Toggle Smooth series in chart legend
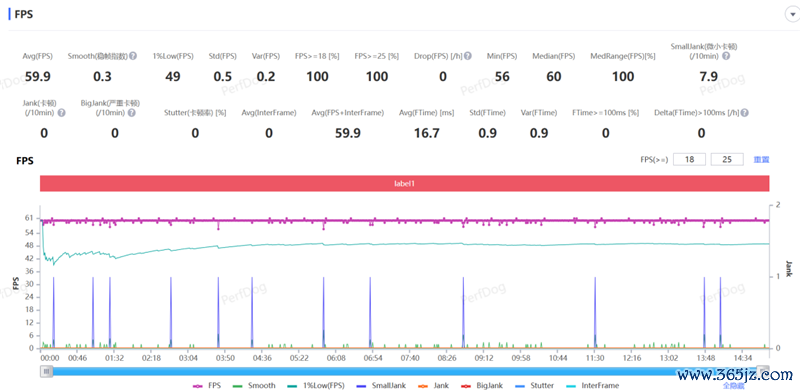This screenshot has height=390, width=800. pos(254,385)
